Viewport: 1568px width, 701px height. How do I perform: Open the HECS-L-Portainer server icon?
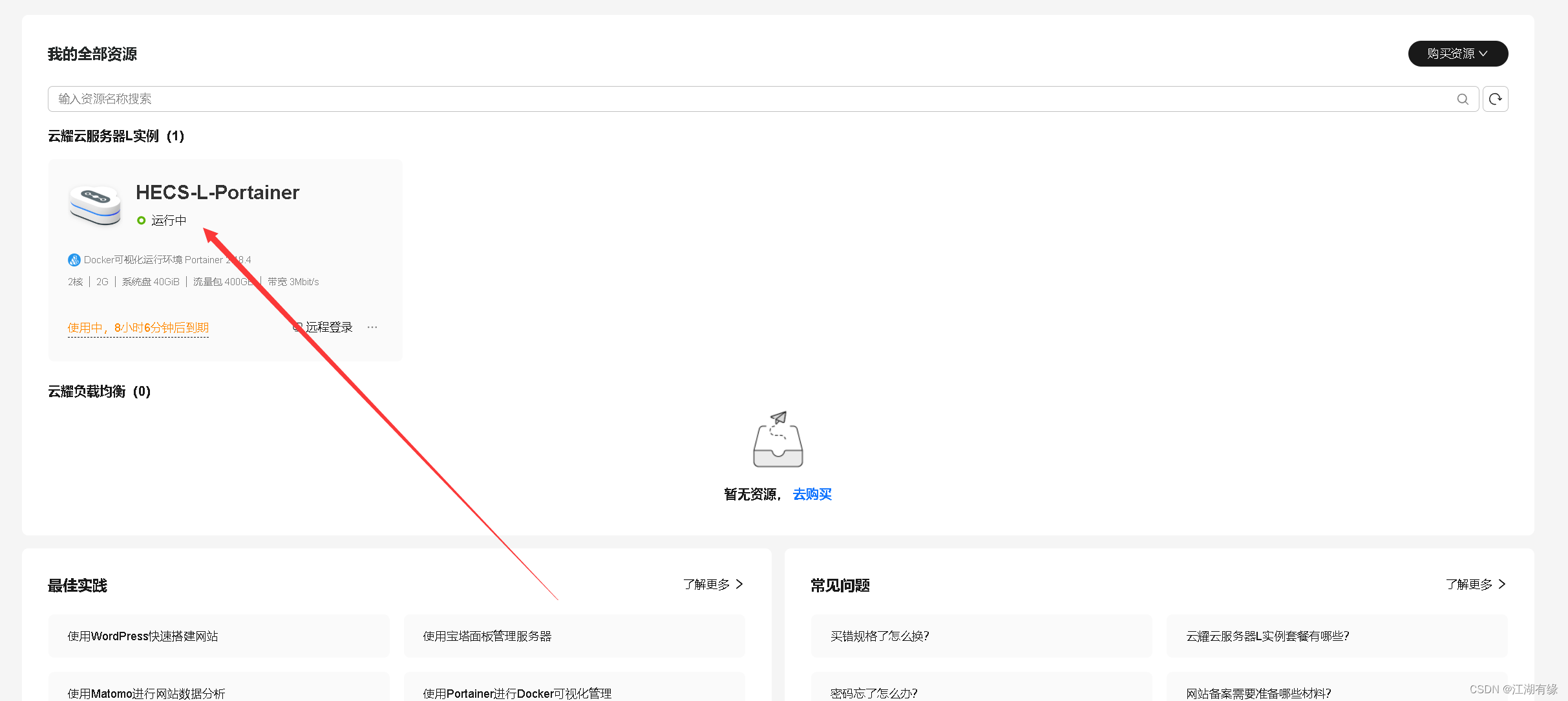pos(95,206)
